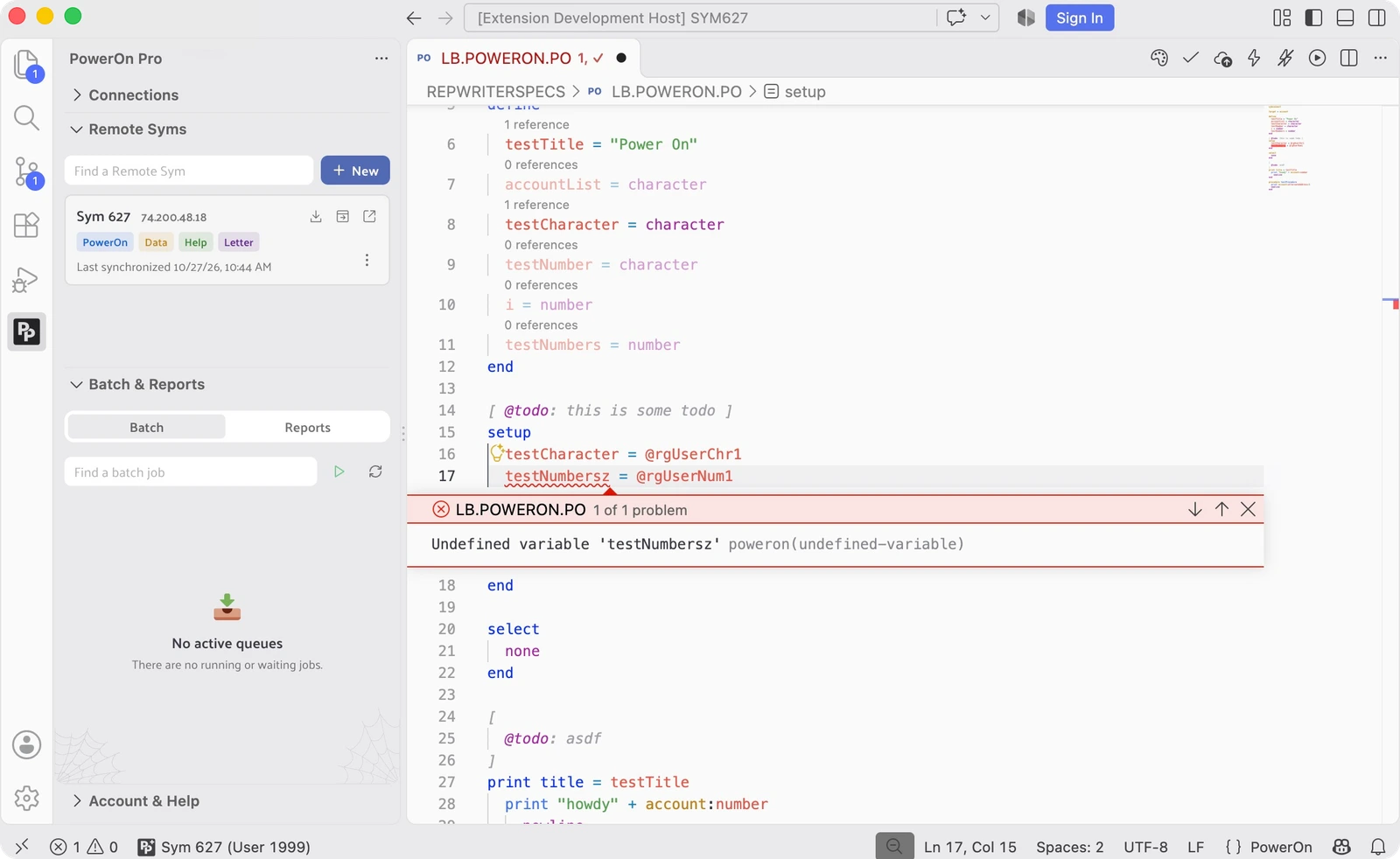Click the Sign In button
1400x859 pixels.
click(x=1080, y=17)
